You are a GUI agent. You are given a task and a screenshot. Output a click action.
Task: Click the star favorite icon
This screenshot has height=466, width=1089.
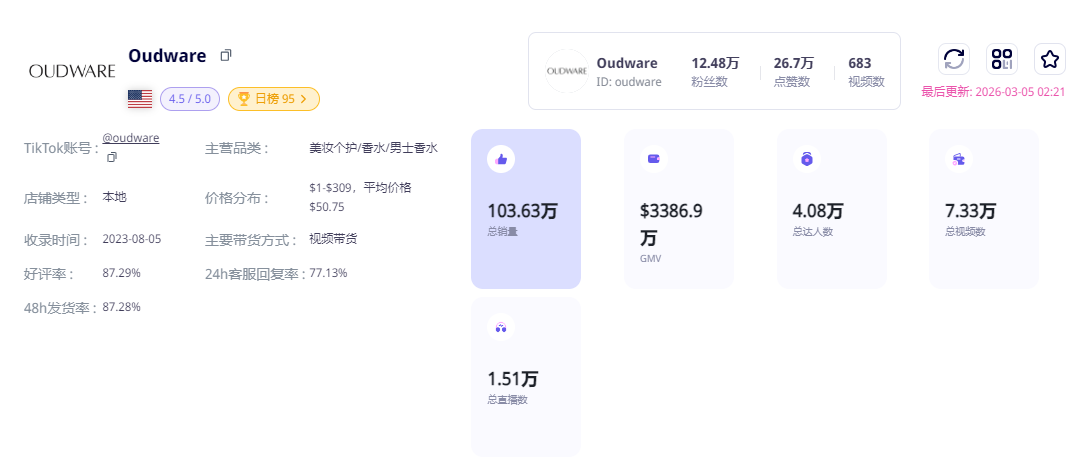point(1049,59)
